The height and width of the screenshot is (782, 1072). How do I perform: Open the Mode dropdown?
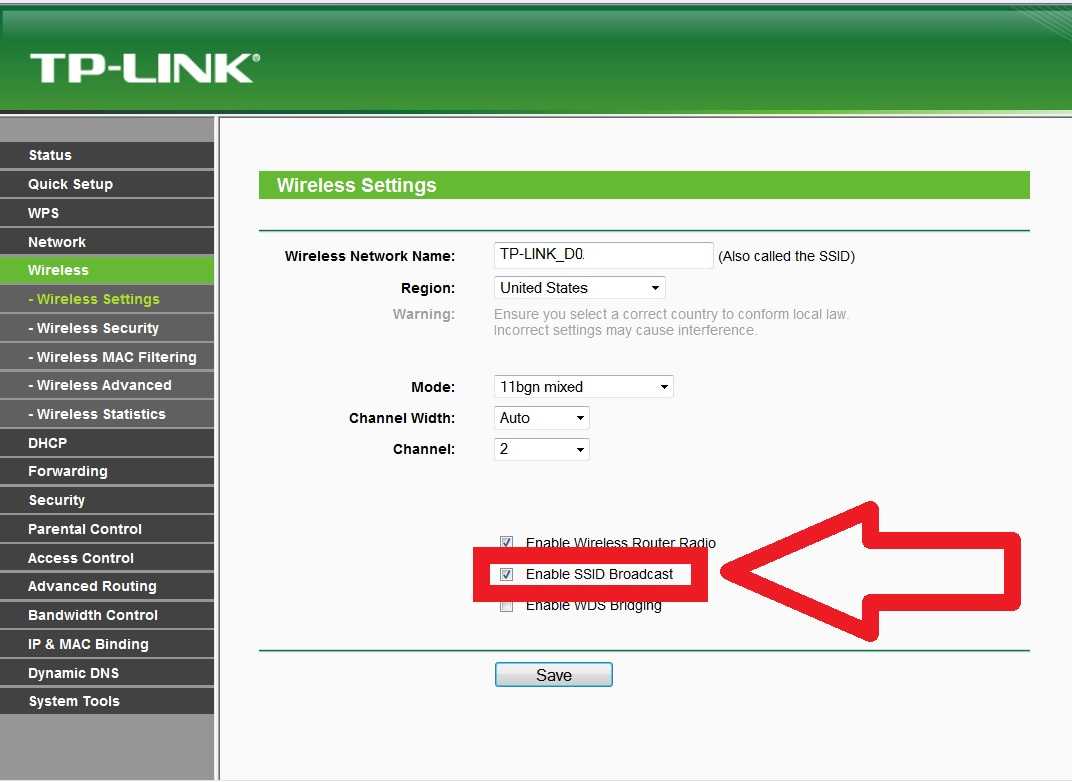583,386
